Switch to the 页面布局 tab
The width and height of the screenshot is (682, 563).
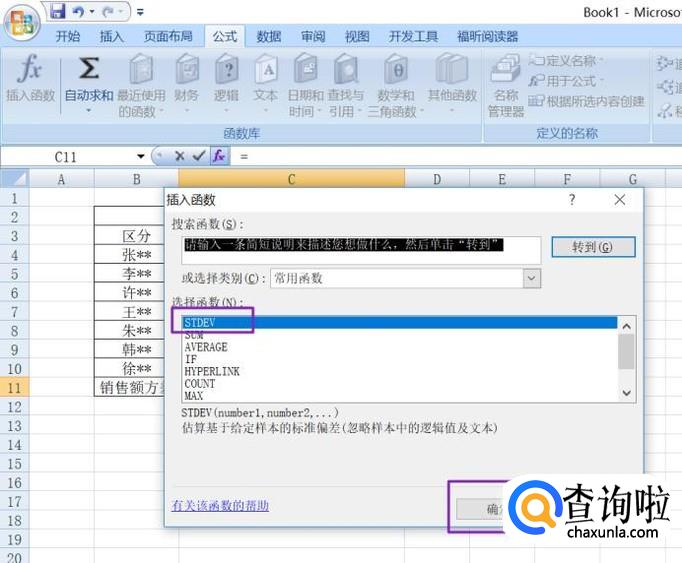168,36
